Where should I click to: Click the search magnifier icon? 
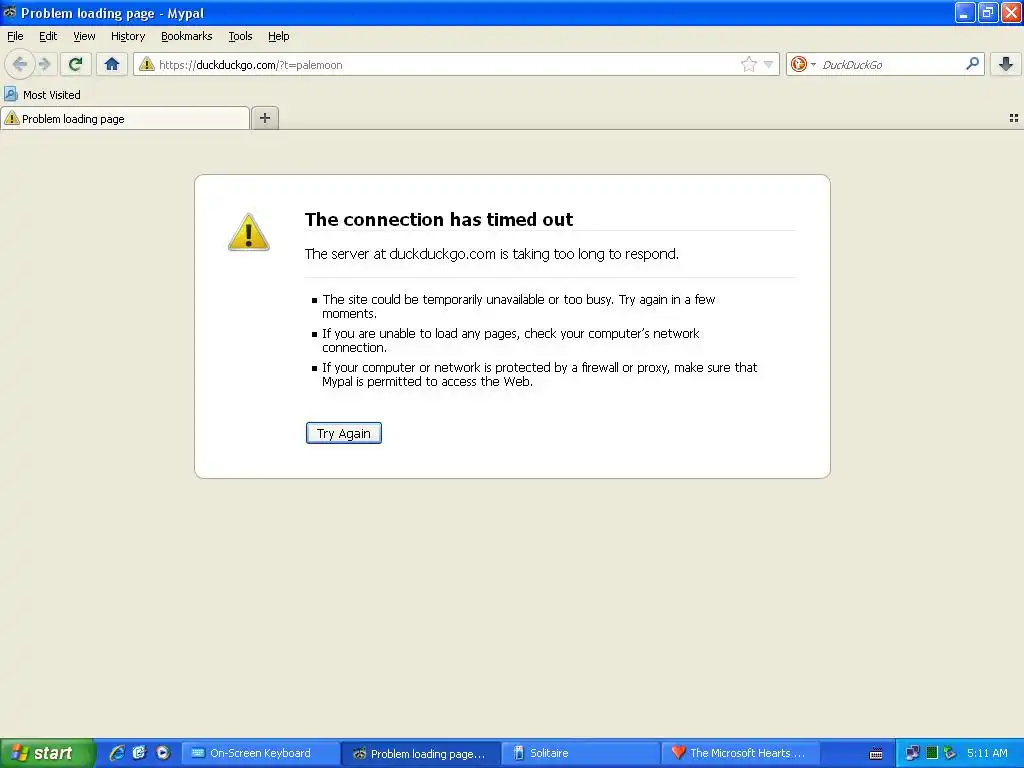coord(972,64)
